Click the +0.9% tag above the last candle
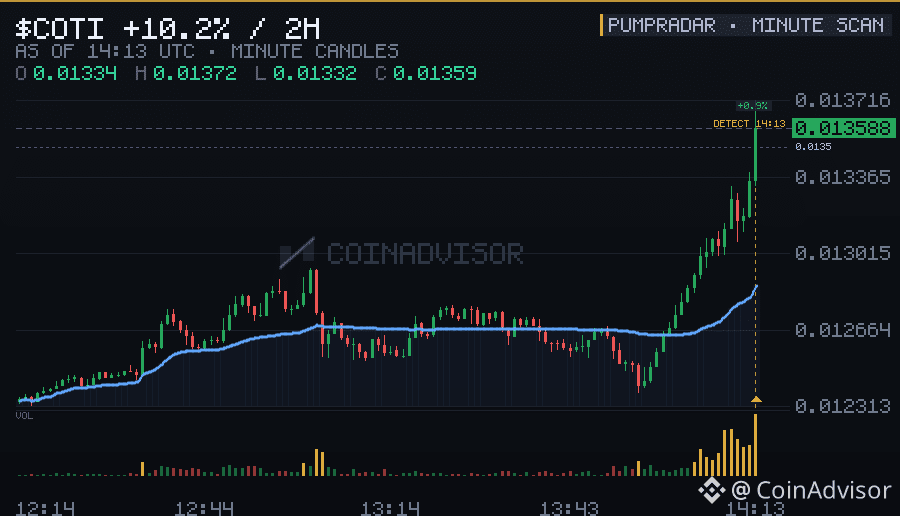Image resolution: width=900 pixels, height=516 pixels. point(752,106)
